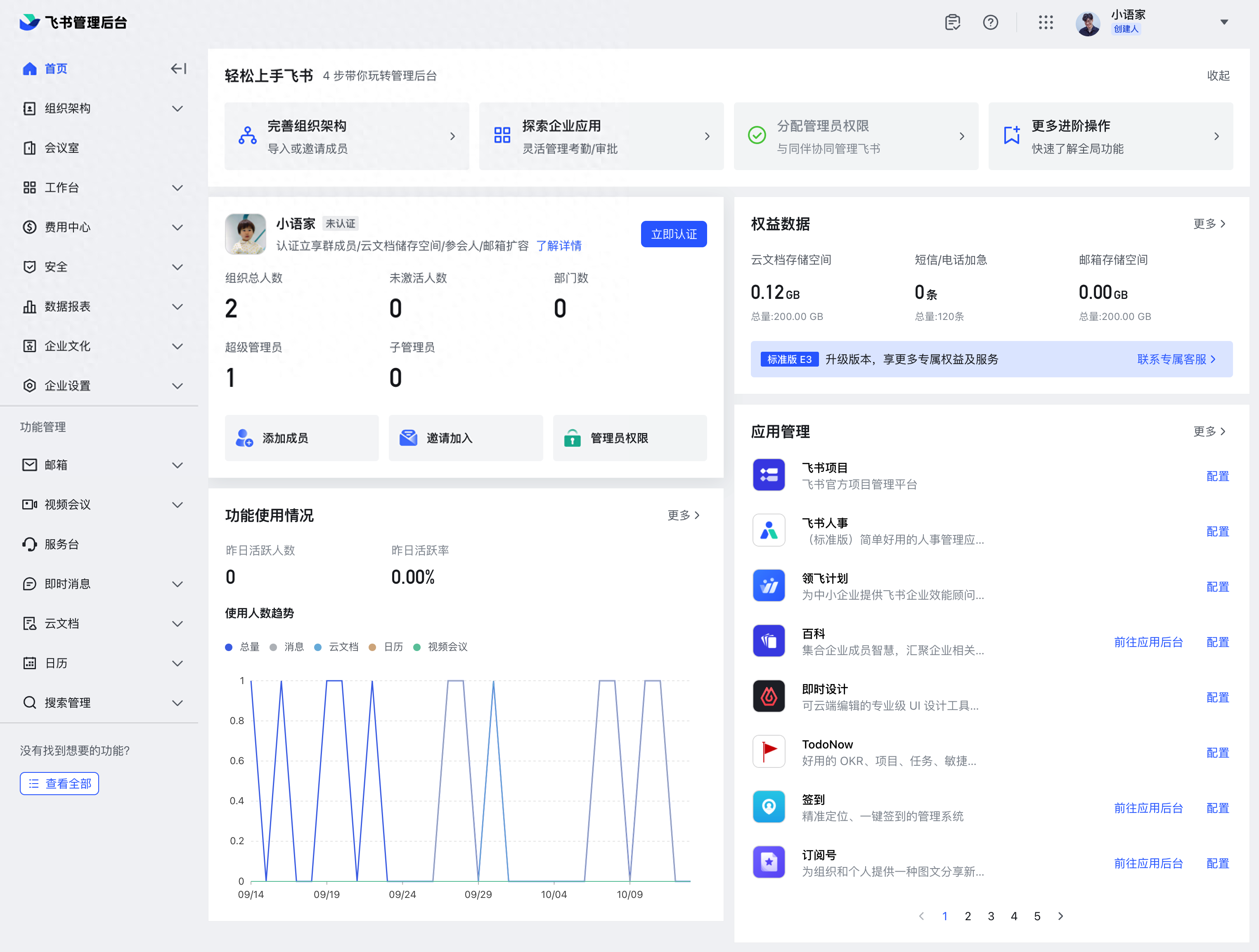Click the 立即认证 button
Screen dimensions: 1259x952
coord(674,234)
